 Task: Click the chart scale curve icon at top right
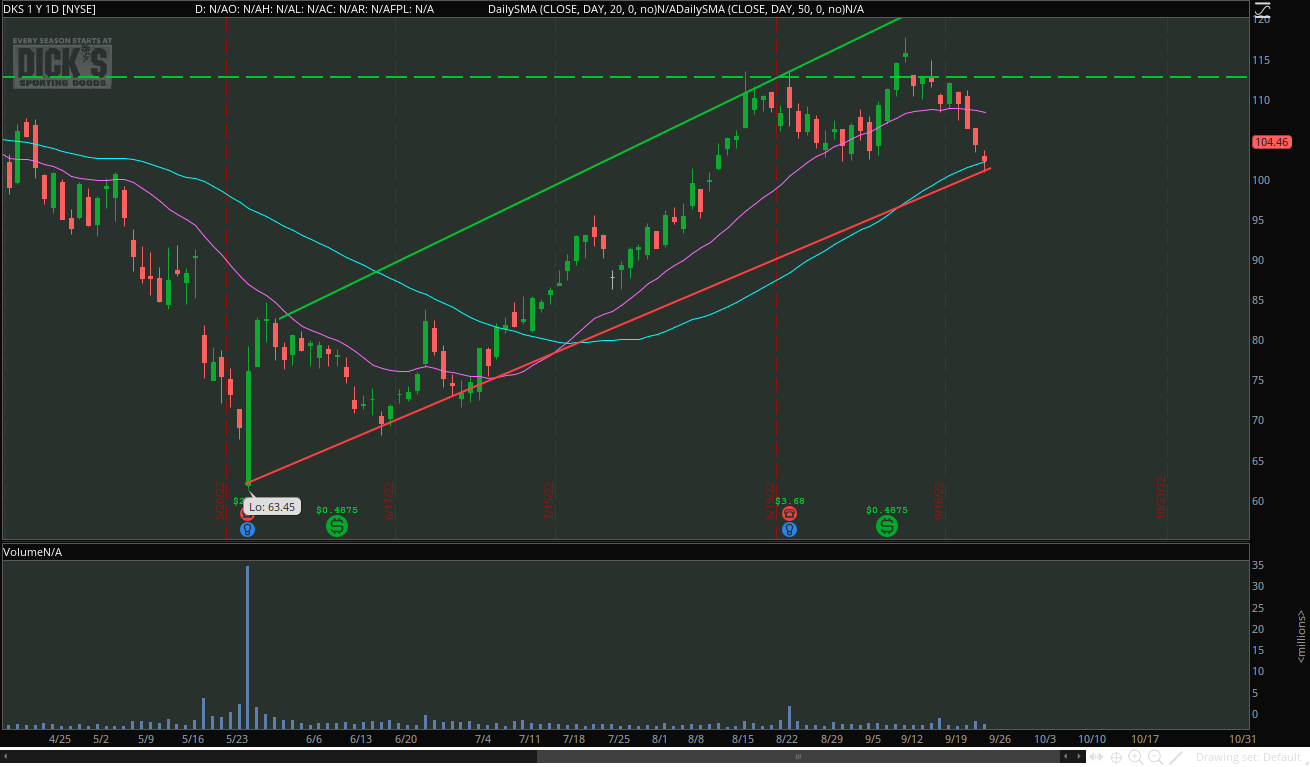(x=1261, y=11)
